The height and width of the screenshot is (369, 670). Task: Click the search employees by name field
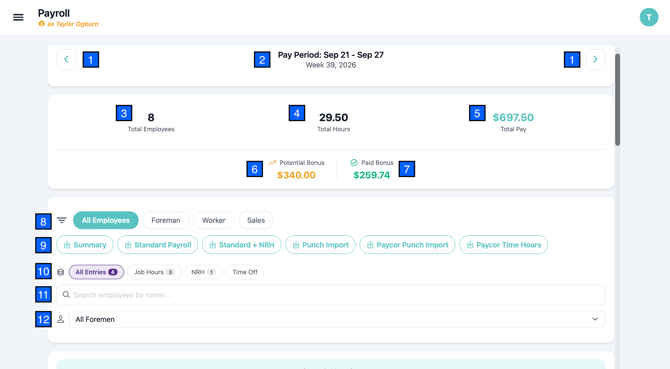331,295
